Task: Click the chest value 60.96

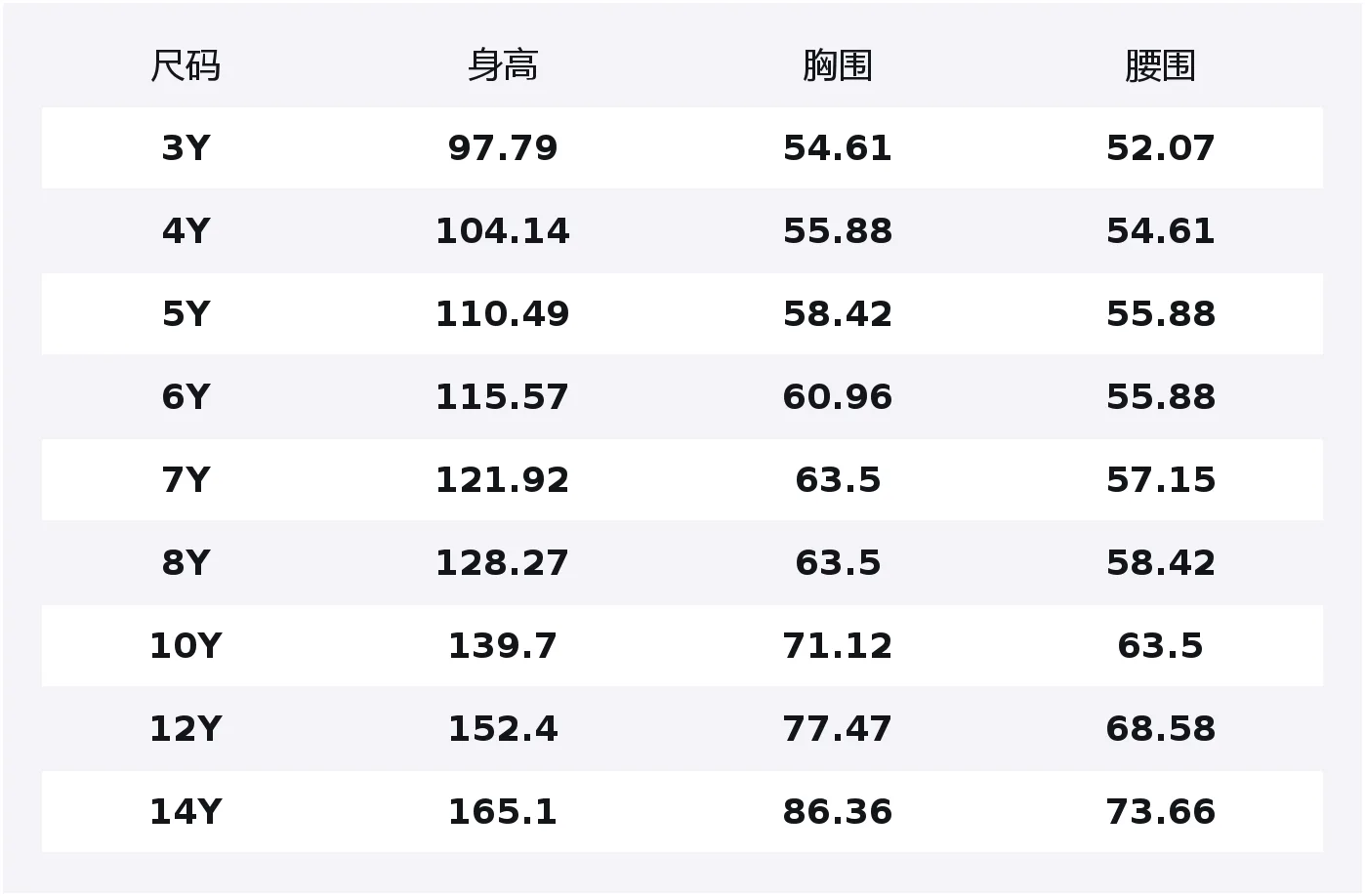Action: (837, 397)
